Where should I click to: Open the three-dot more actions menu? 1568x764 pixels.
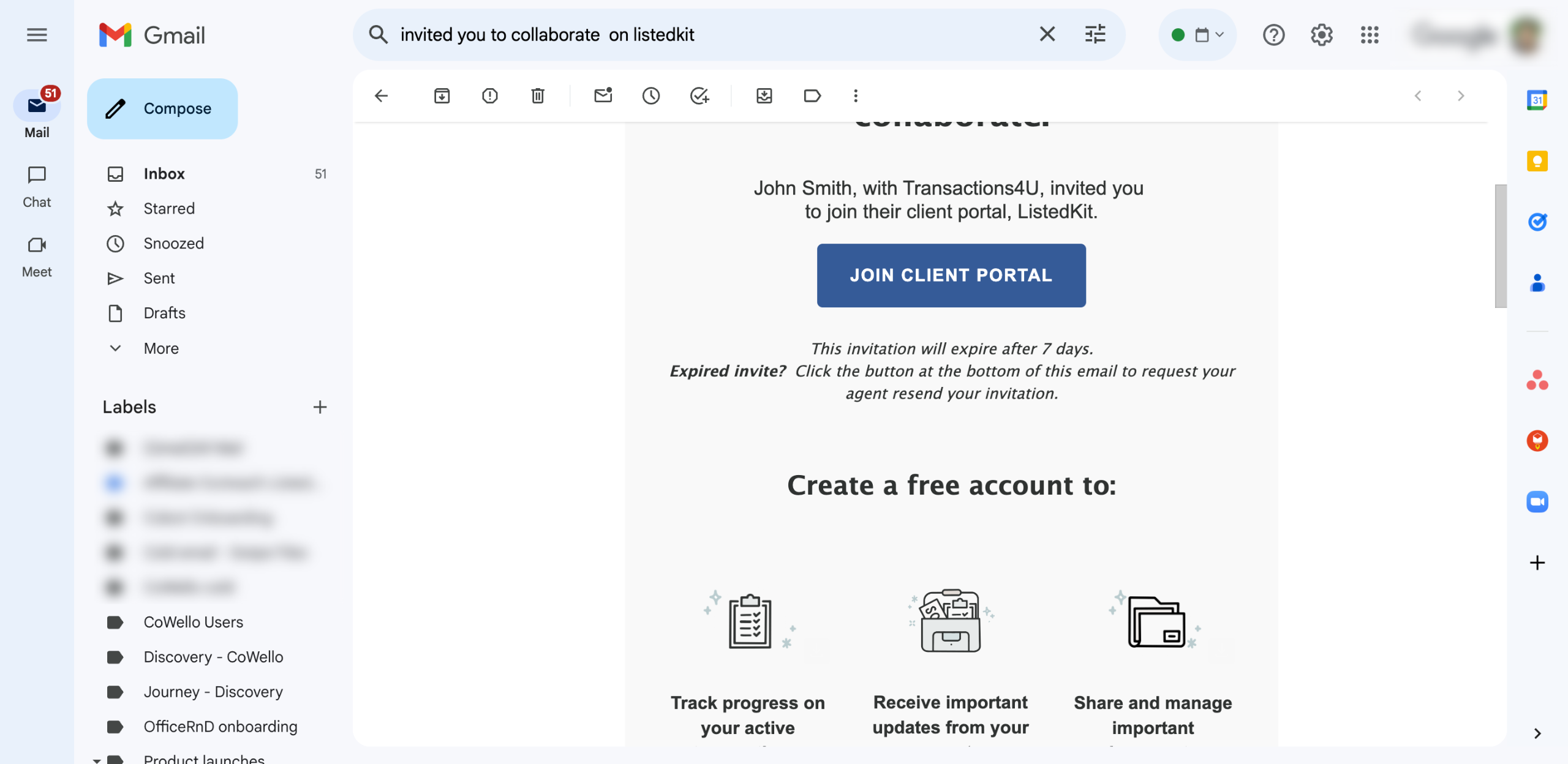855,95
